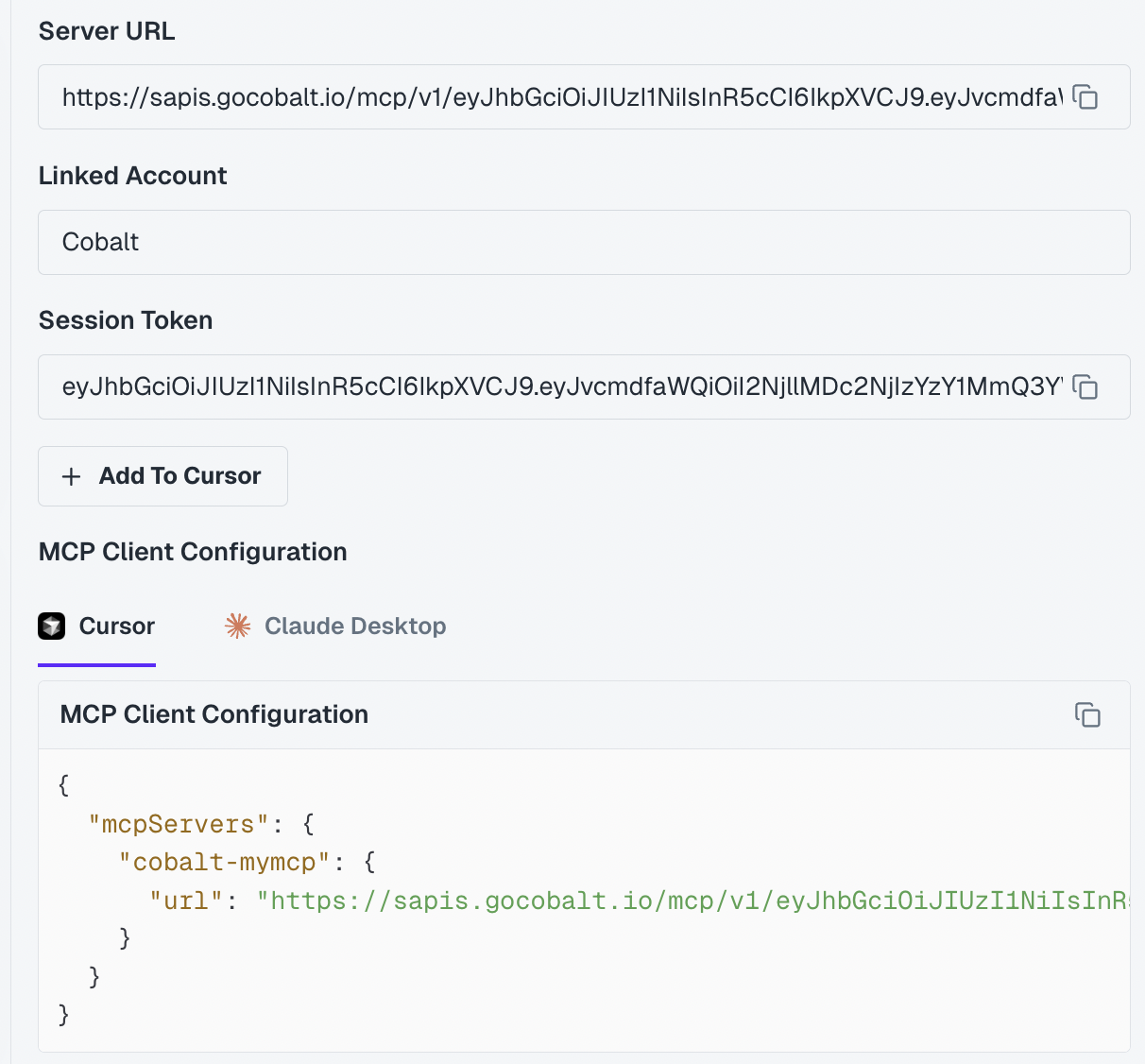Screen dimensions: 1145x1064
Task: Click the plus icon on Add To Cursor
Action: pyautogui.click(x=71, y=476)
